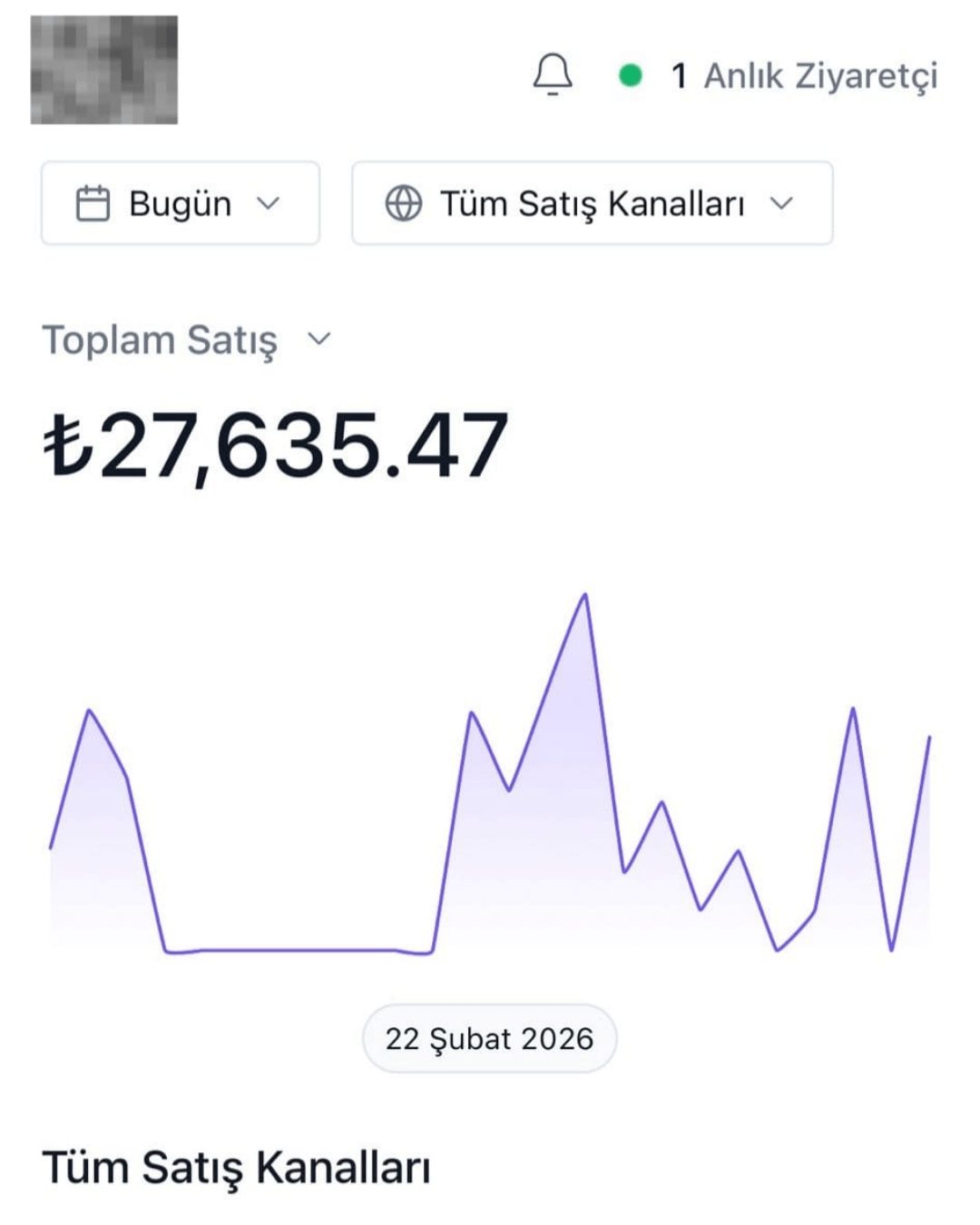Click the Toplam Satış metric label
The height and width of the screenshot is (1225, 980).
[x=160, y=340]
